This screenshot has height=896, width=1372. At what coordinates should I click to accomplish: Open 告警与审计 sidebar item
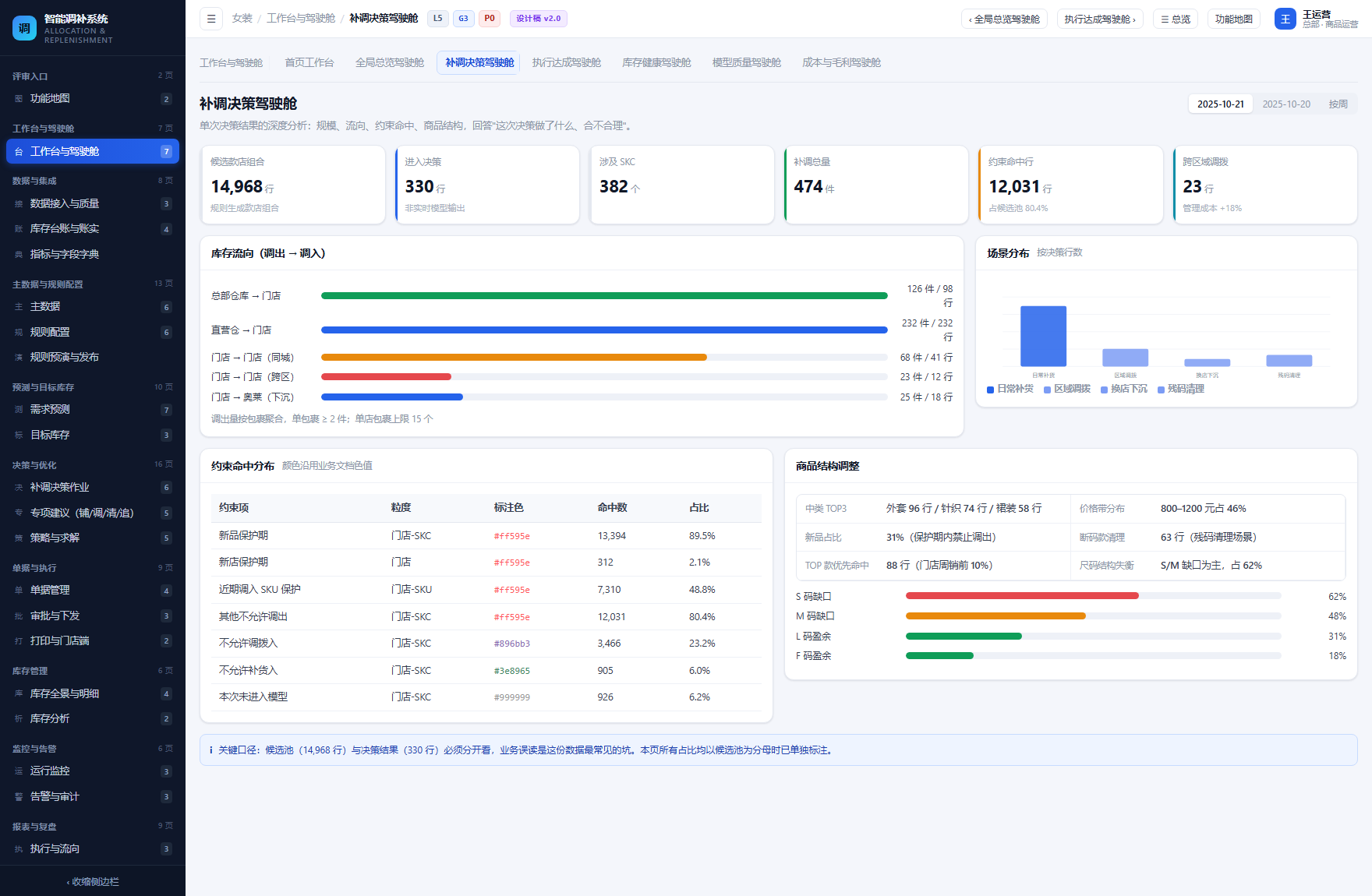(93, 796)
